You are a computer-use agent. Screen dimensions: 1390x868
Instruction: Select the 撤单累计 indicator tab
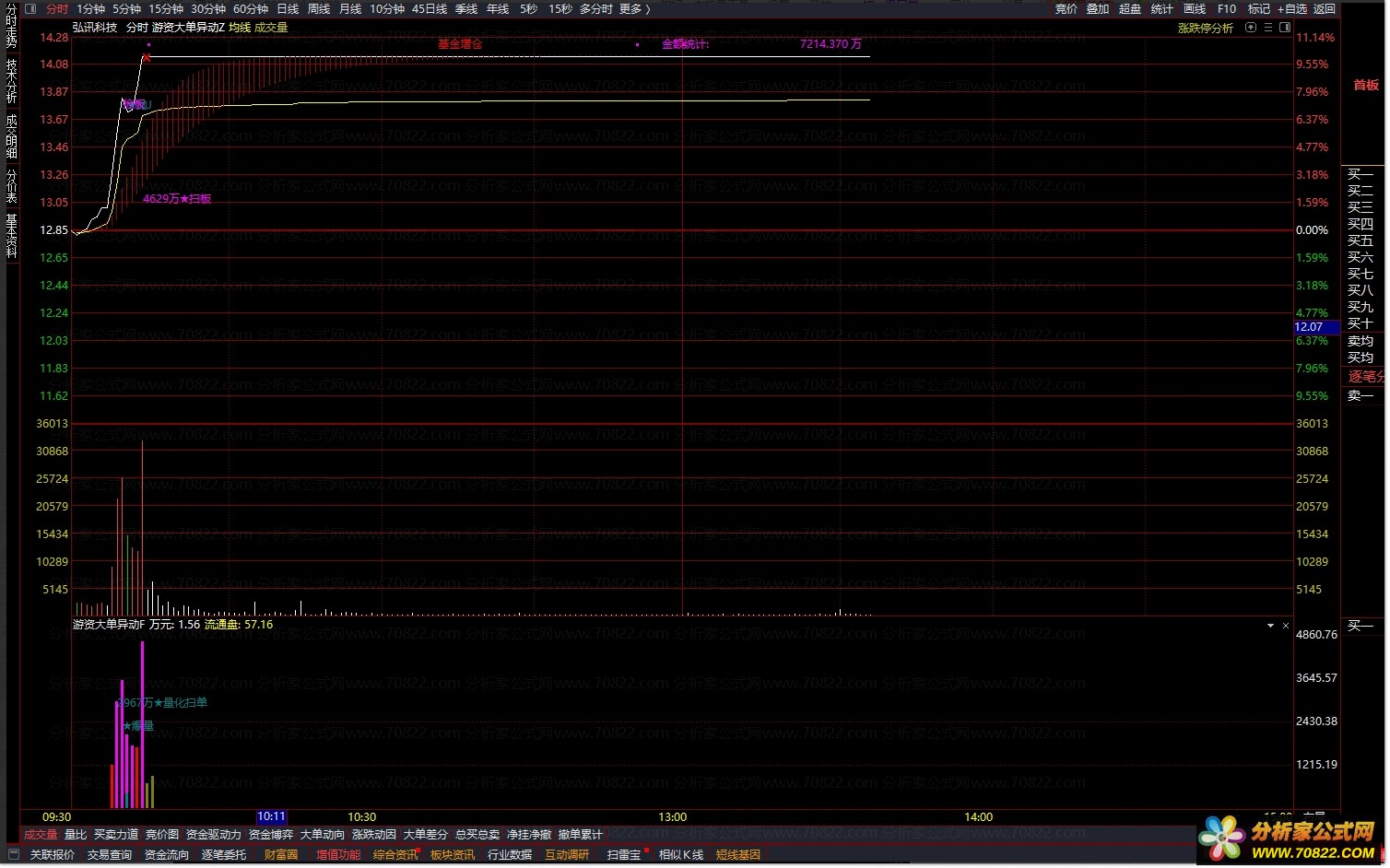[581, 835]
